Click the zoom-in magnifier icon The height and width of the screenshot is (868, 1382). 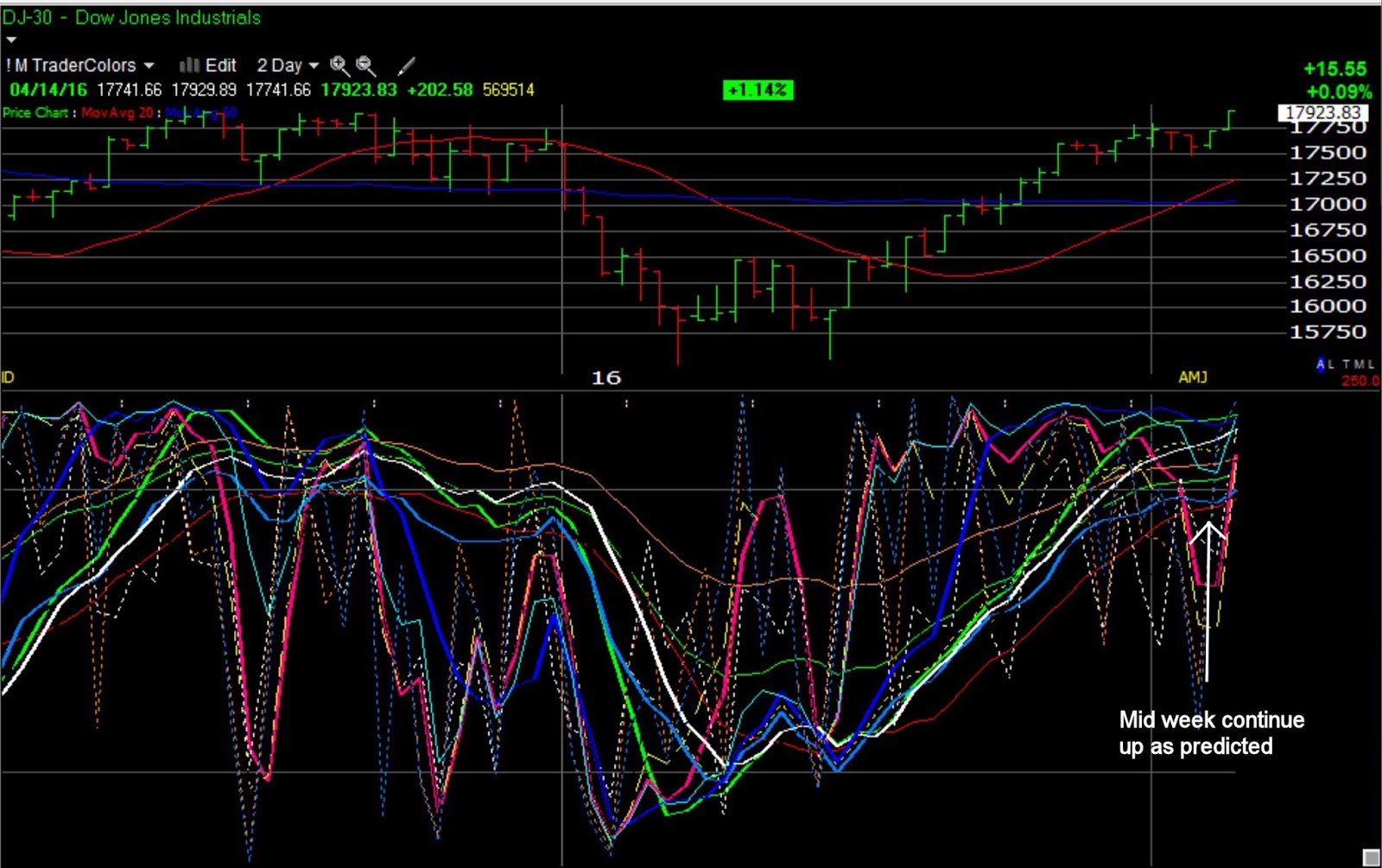pos(338,66)
